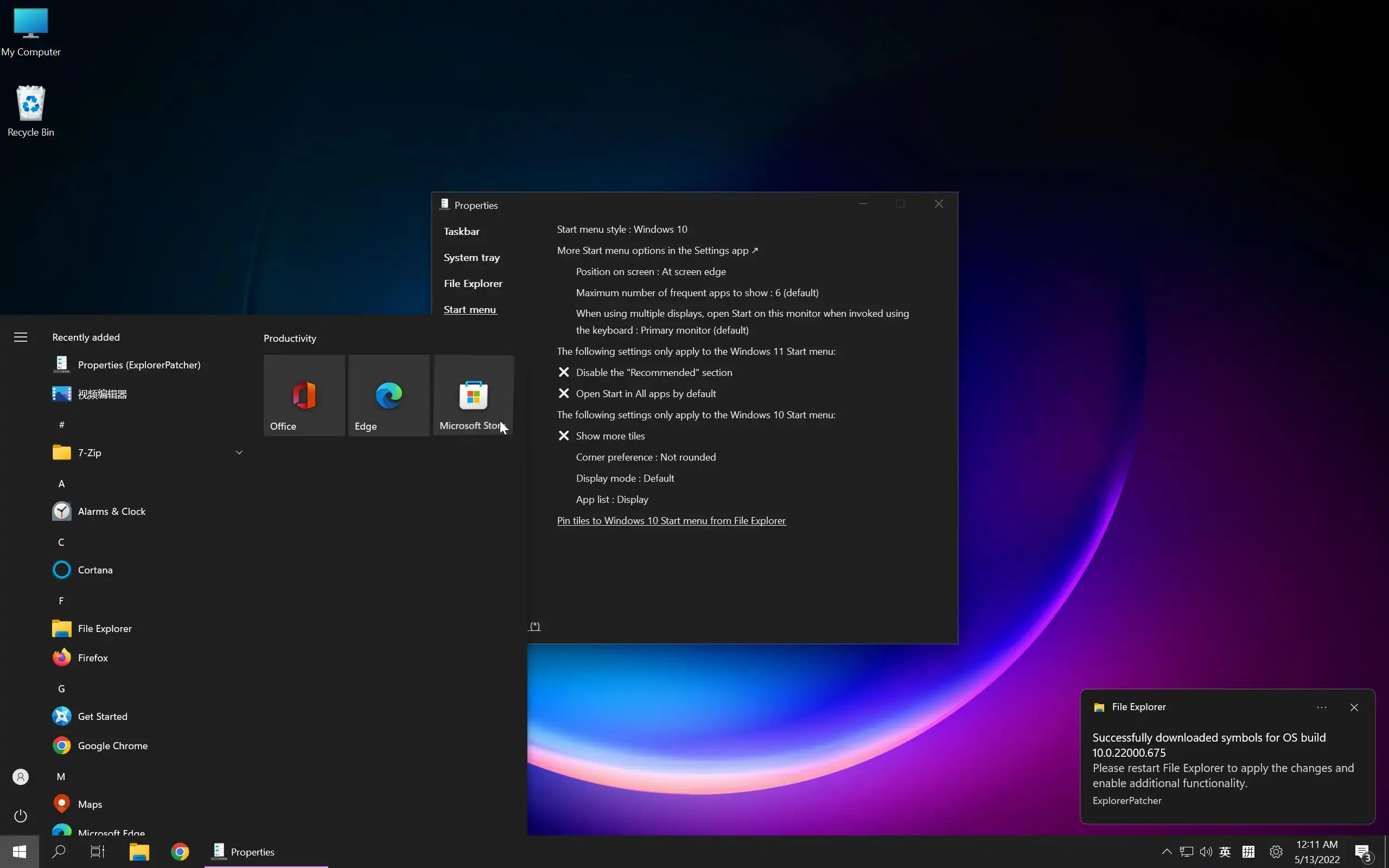Enable Show more tiles option
Screen dimensions: 1389x868
click(609, 436)
